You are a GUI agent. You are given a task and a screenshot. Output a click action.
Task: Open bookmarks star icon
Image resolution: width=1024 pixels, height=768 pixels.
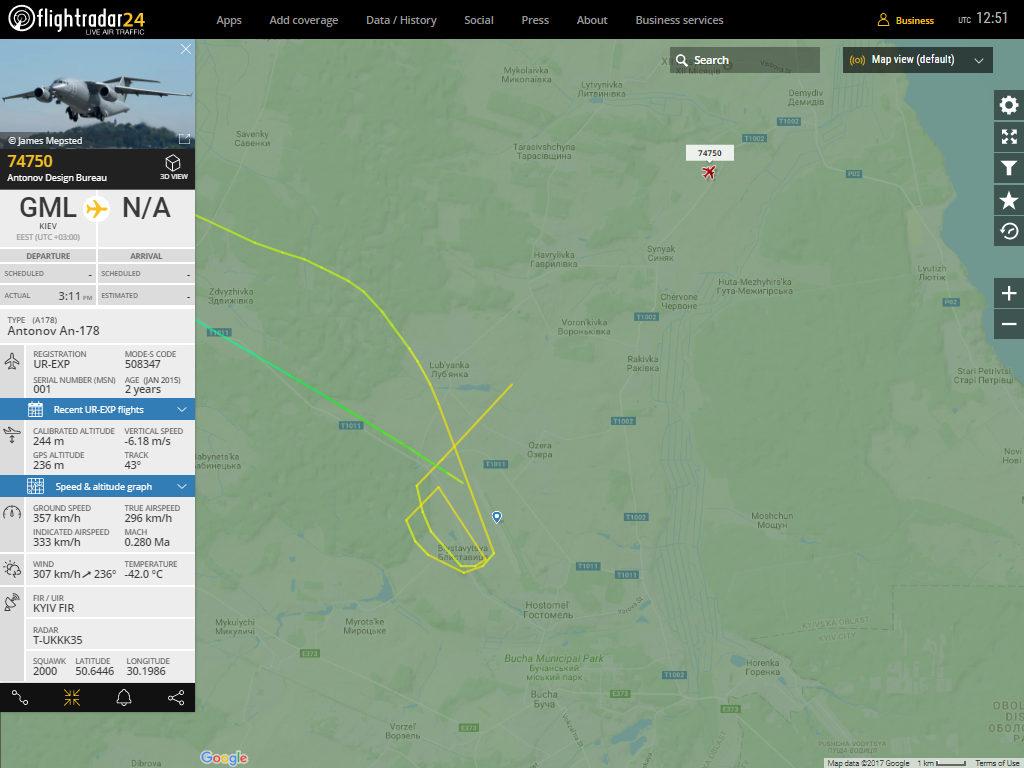click(x=1008, y=200)
